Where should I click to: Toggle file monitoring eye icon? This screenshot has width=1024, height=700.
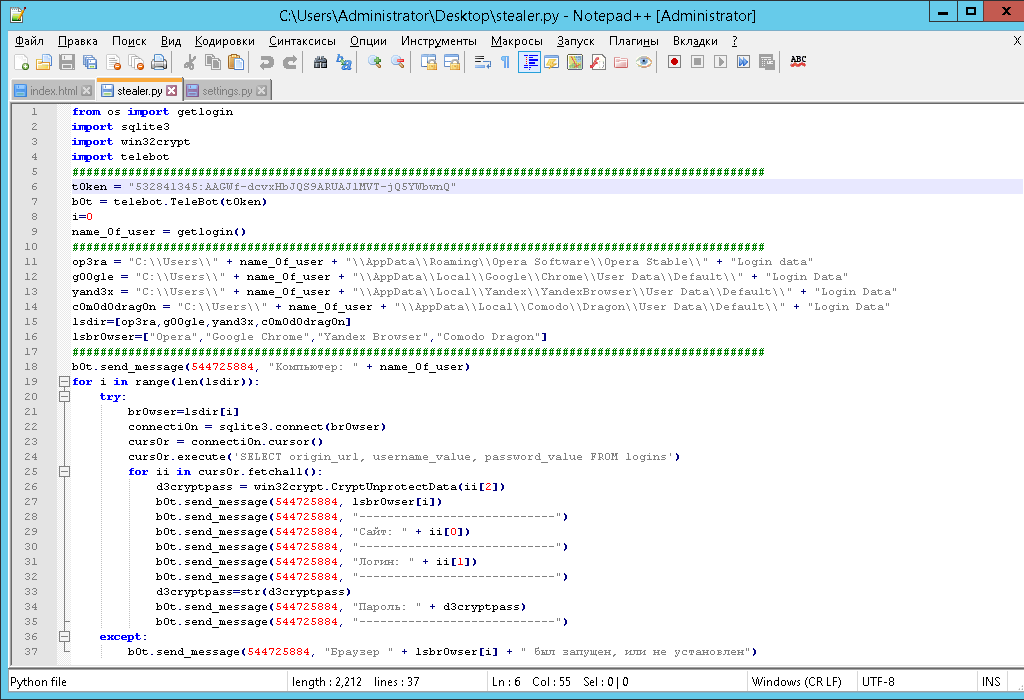pos(644,62)
